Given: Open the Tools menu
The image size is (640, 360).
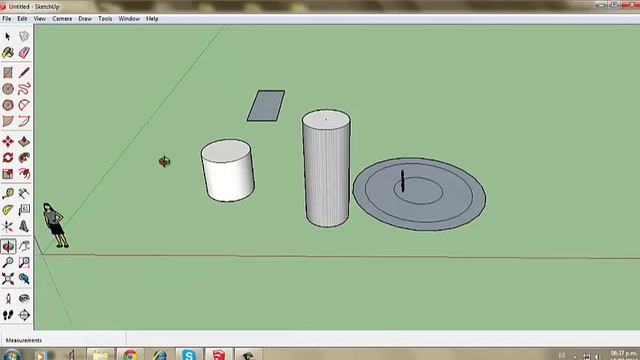Looking at the screenshot, I should pos(105,19).
